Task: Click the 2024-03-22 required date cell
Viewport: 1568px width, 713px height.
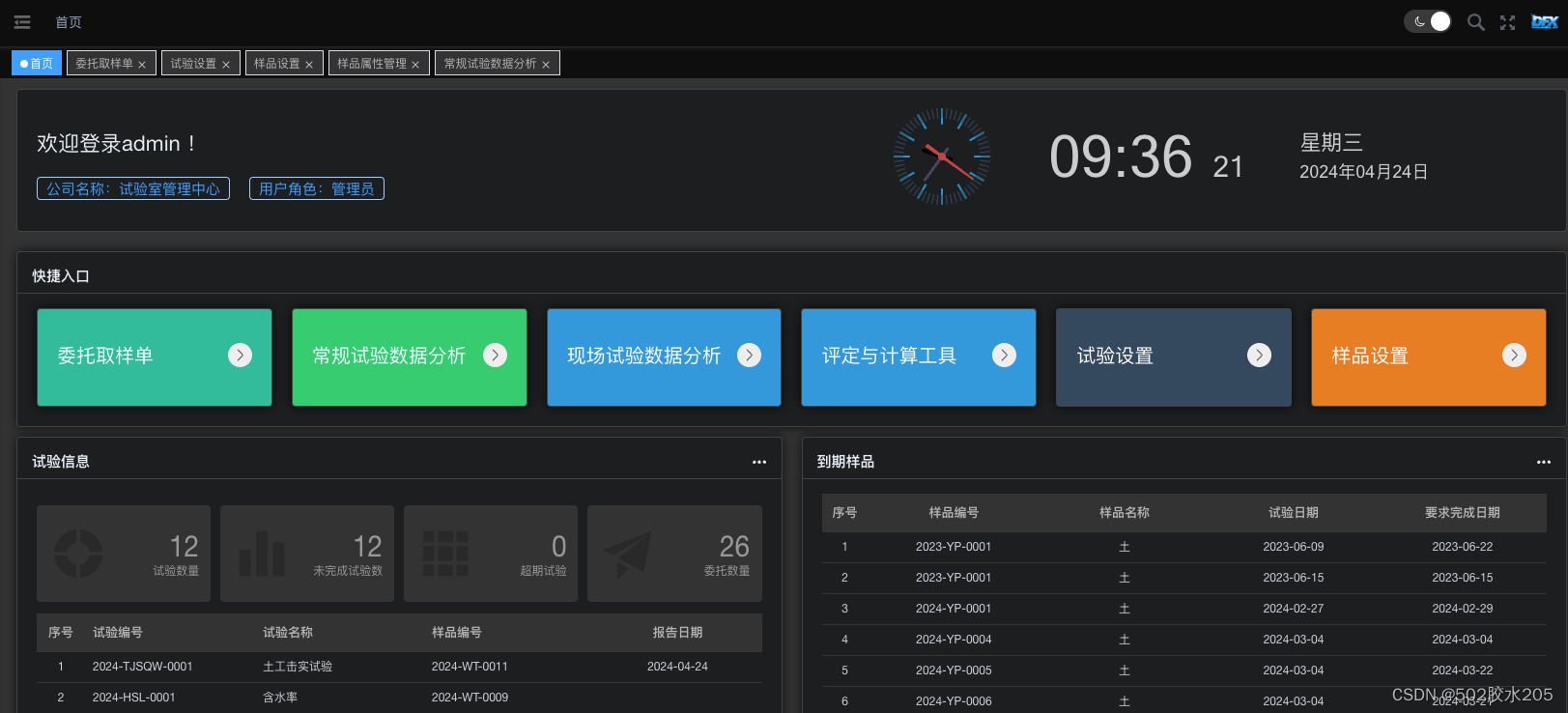Action: (x=1462, y=670)
